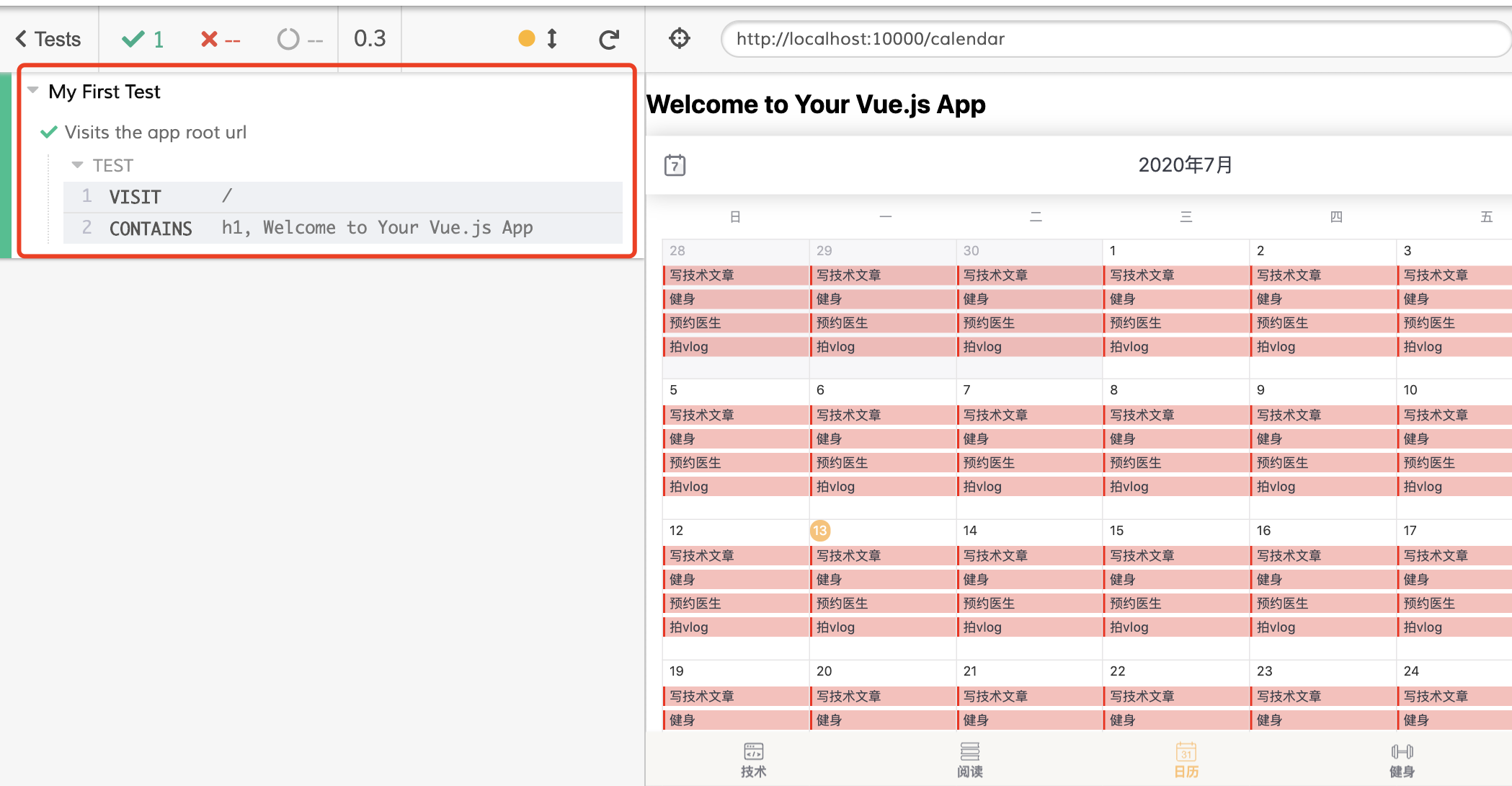Click the green passed tests checkmark
This screenshot has height=786, width=1512.
(134, 39)
